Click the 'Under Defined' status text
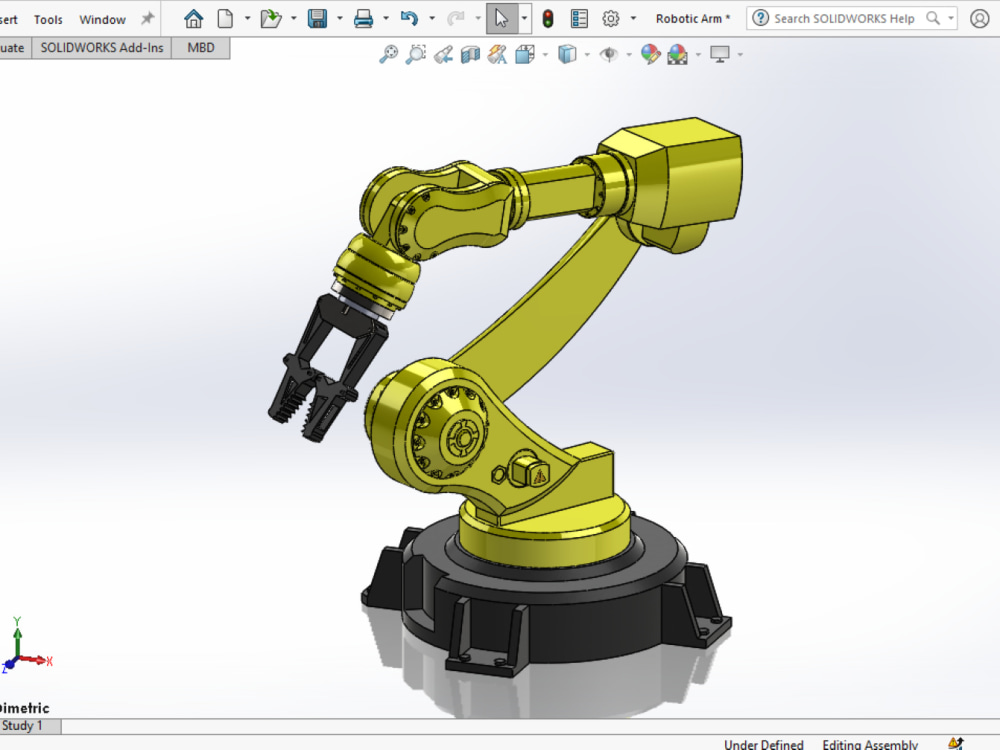Image resolution: width=1000 pixels, height=750 pixels. click(x=763, y=744)
